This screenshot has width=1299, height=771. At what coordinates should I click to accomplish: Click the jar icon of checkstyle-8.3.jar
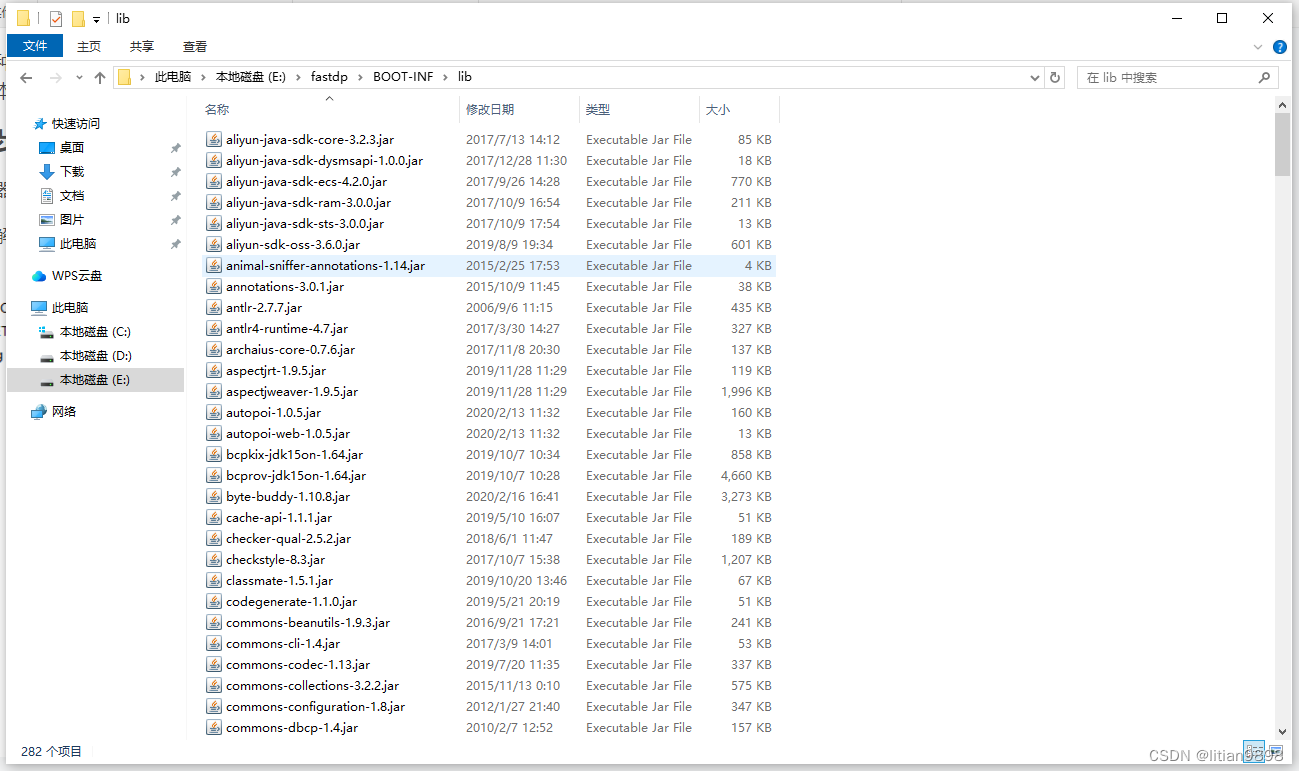[213, 560]
